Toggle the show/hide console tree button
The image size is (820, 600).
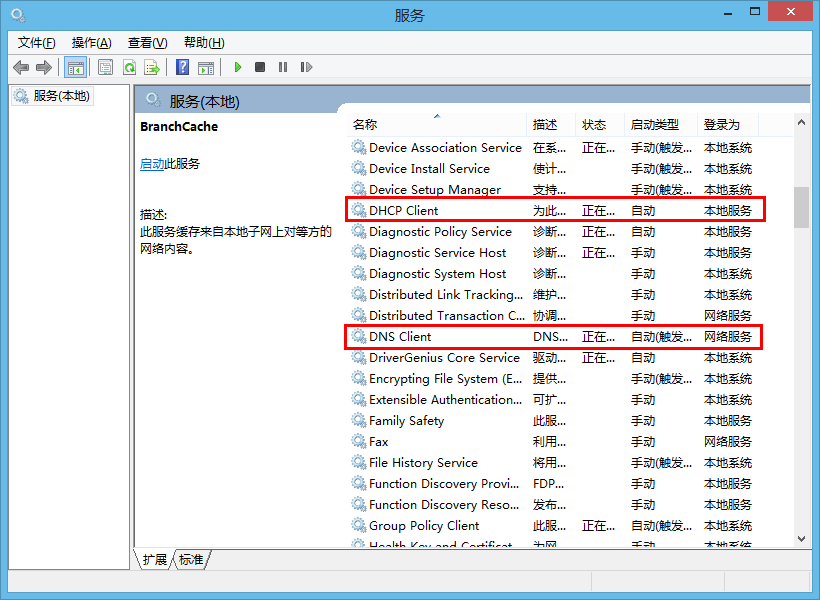tap(75, 67)
